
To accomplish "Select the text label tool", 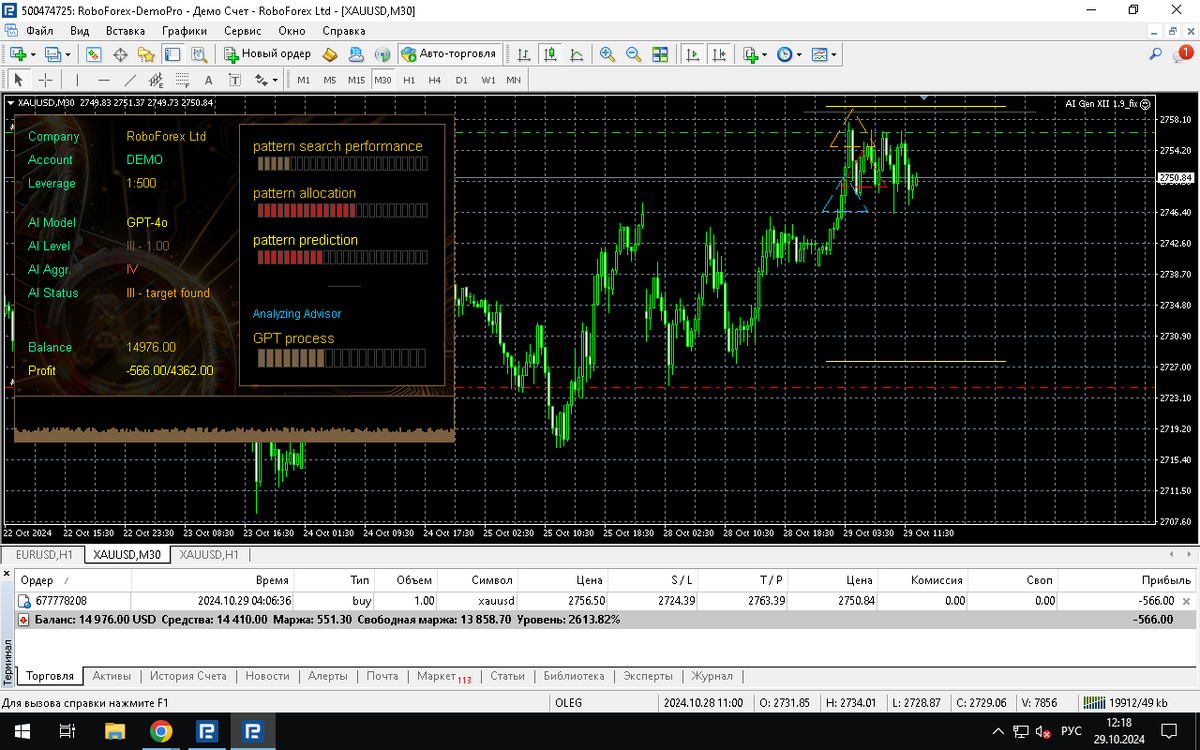I will [208, 80].
